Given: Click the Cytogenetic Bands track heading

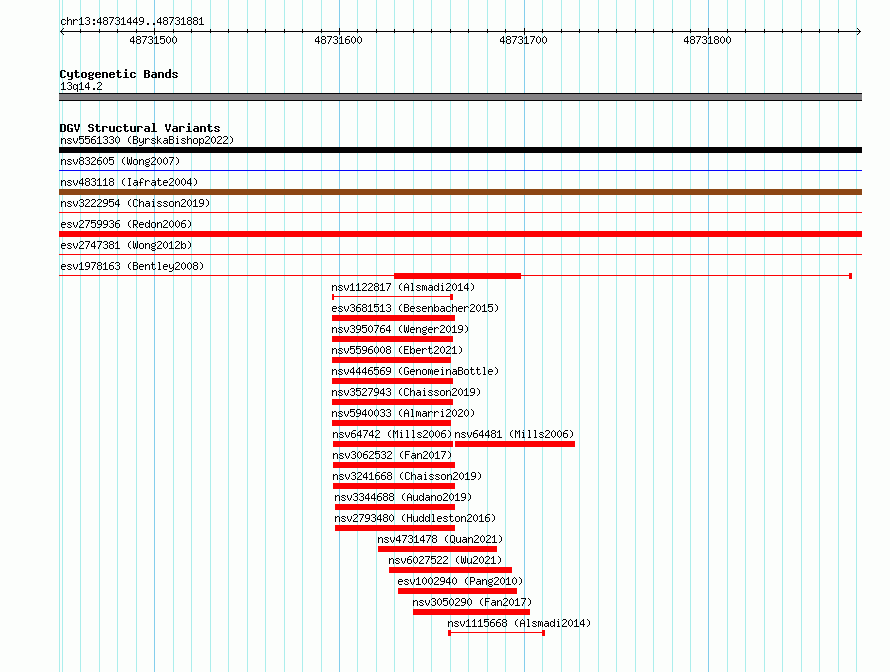Looking at the screenshot, I should (119, 74).
